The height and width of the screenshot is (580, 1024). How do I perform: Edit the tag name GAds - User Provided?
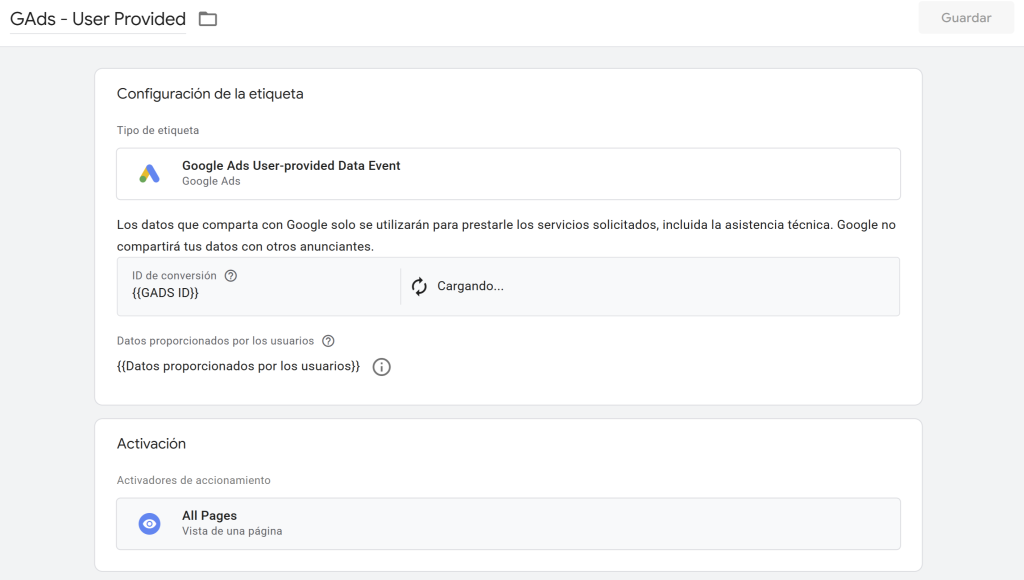pos(98,19)
